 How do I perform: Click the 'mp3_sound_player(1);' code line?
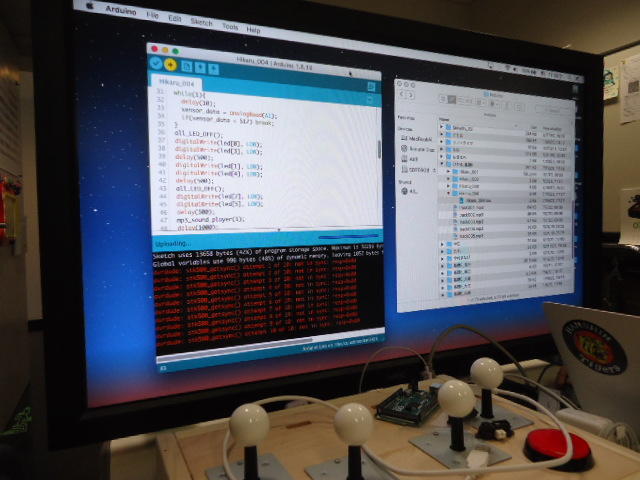211,220
